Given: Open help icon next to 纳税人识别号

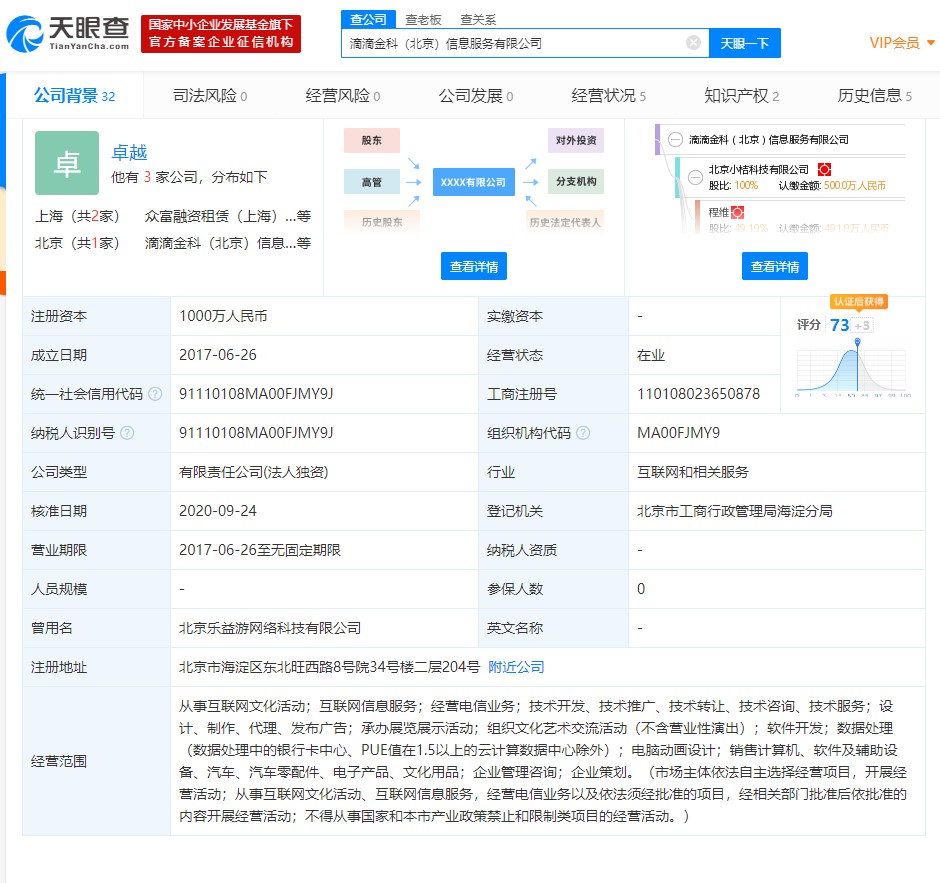Looking at the screenshot, I should click(127, 433).
